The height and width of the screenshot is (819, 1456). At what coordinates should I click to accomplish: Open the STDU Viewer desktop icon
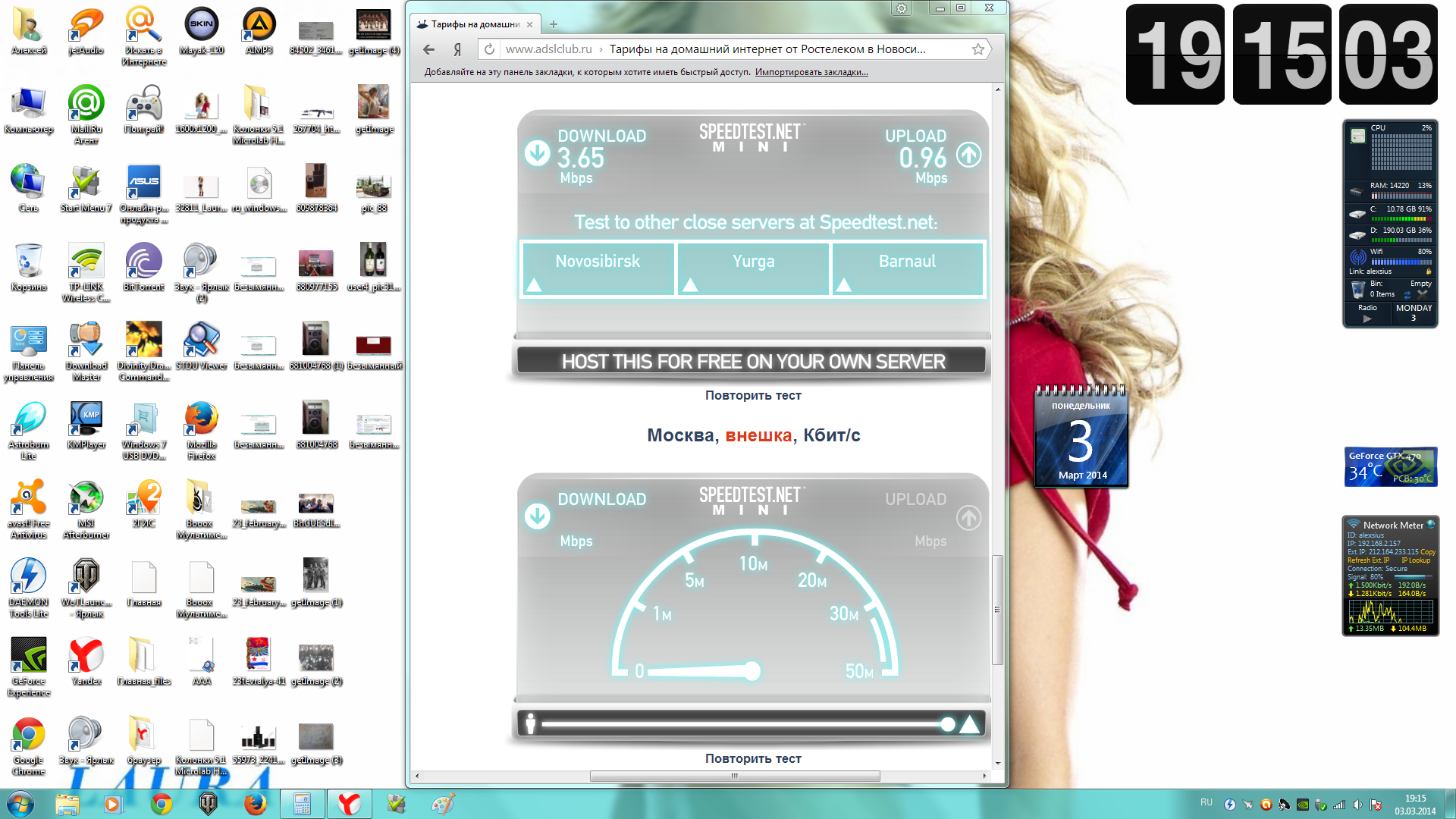(x=201, y=345)
